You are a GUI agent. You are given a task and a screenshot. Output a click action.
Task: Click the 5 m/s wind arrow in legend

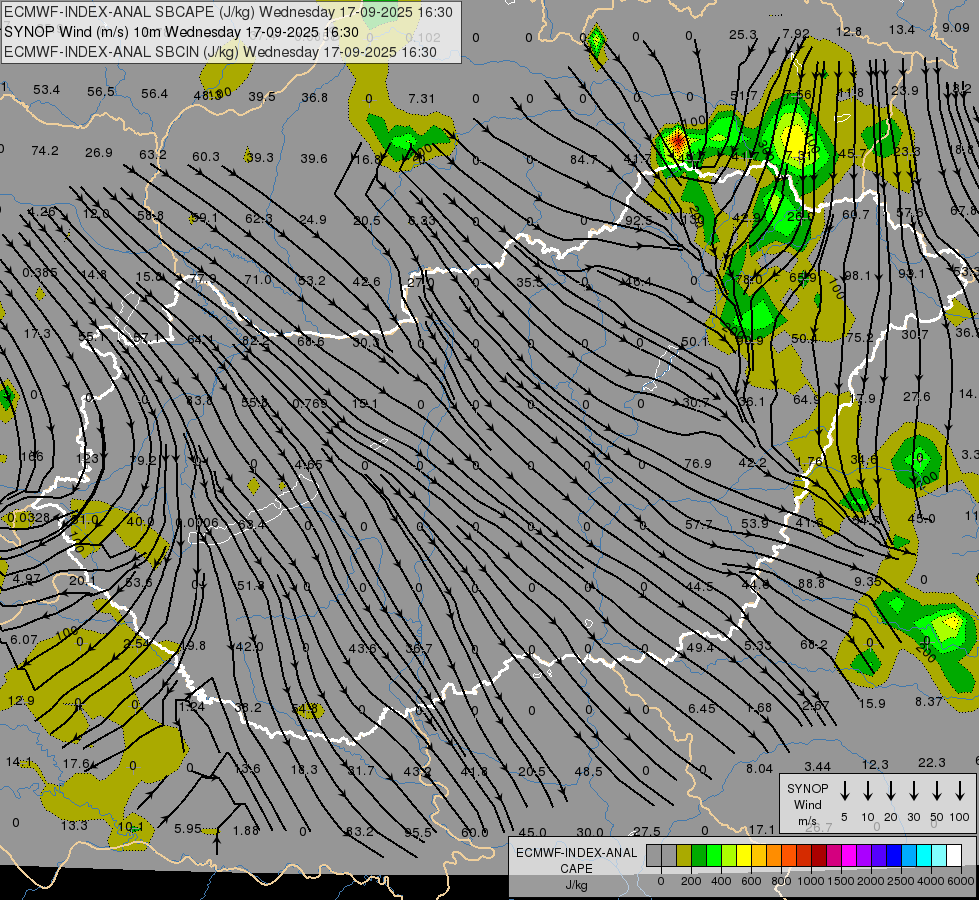tap(844, 791)
